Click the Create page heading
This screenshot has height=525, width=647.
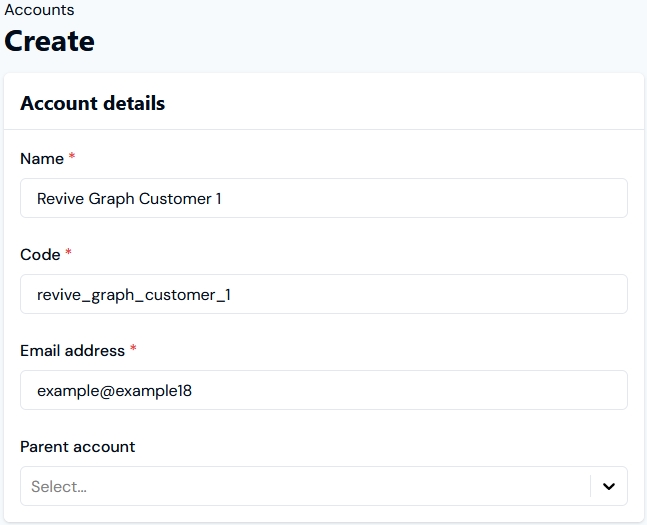click(50, 41)
